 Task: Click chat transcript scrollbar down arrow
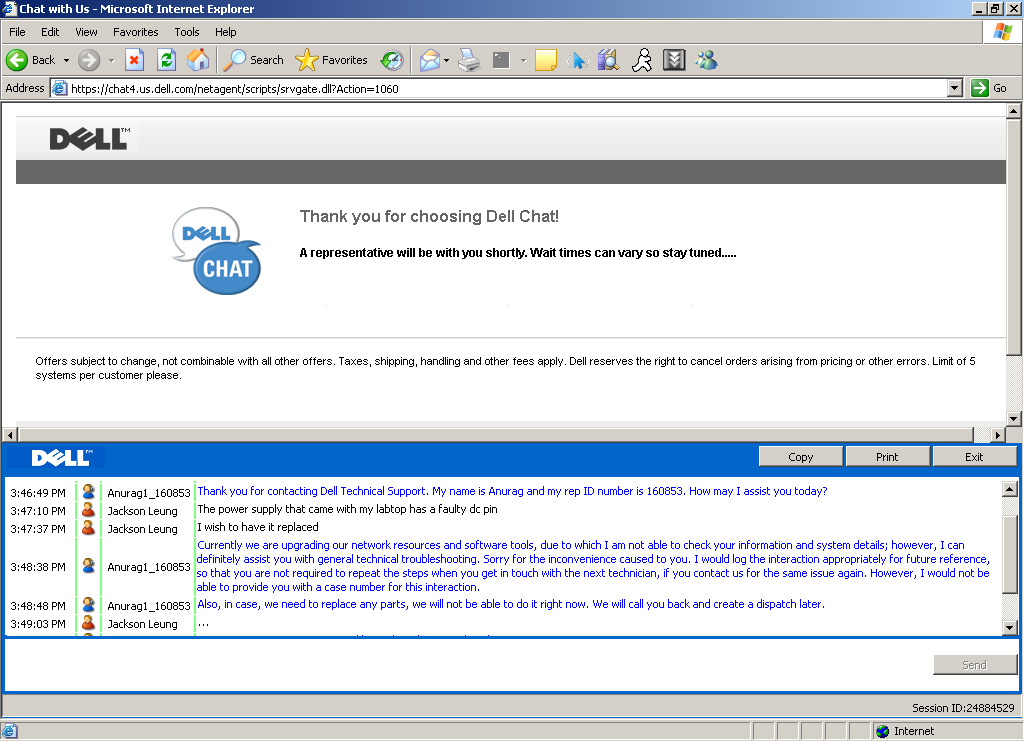tap(1010, 628)
